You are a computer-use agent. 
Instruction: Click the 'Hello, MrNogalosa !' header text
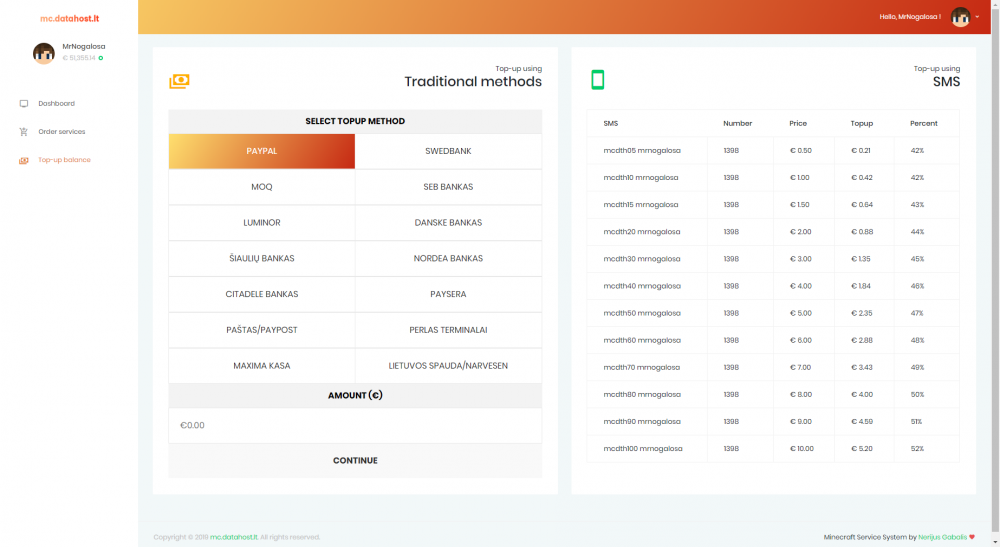(x=909, y=17)
